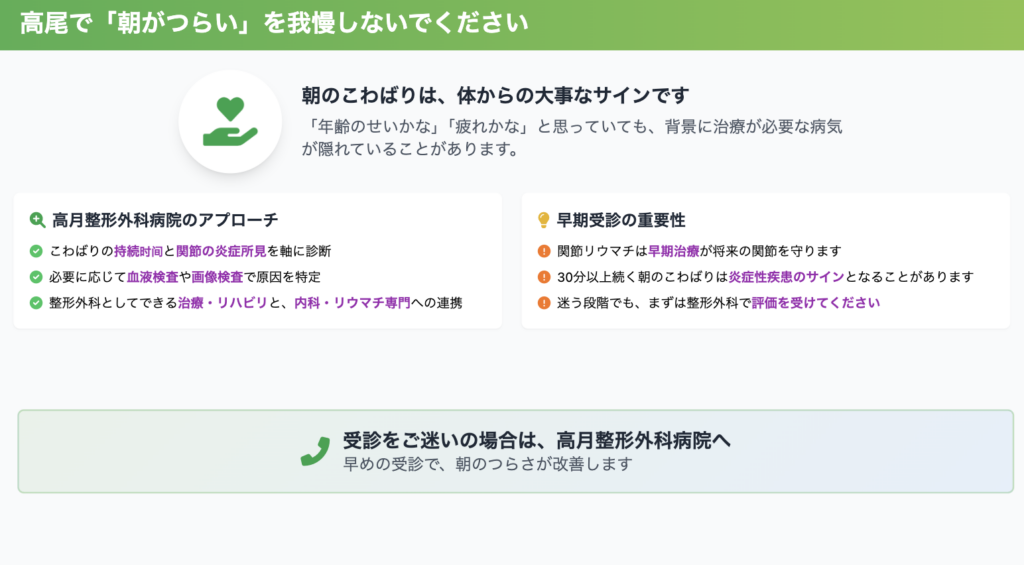Click the 早期治療 highlighted text
The height and width of the screenshot is (565, 1024).
click(x=674, y=251)
